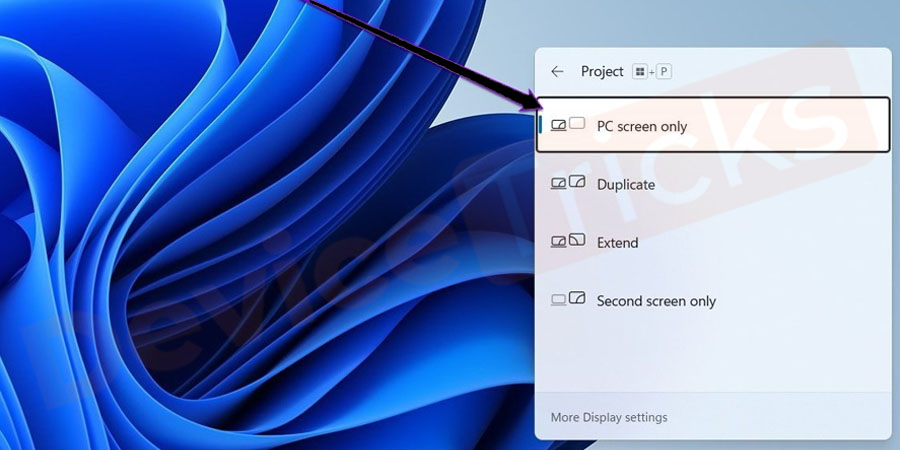Select PC screen only option

coord(713,125)
